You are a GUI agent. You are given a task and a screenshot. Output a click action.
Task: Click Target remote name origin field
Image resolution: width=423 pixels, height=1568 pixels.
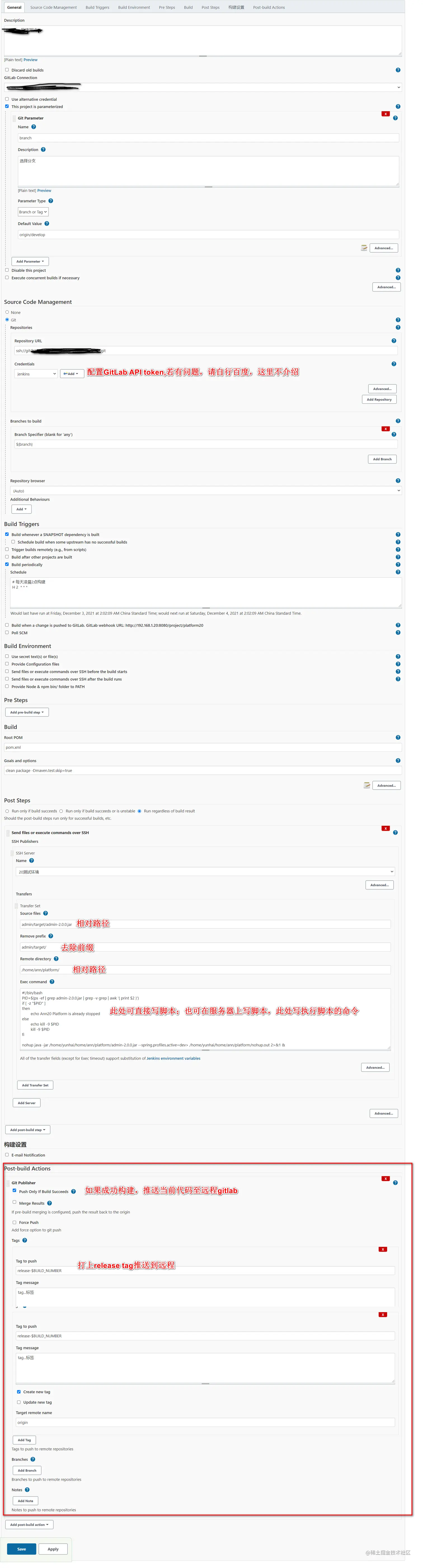205,1422
